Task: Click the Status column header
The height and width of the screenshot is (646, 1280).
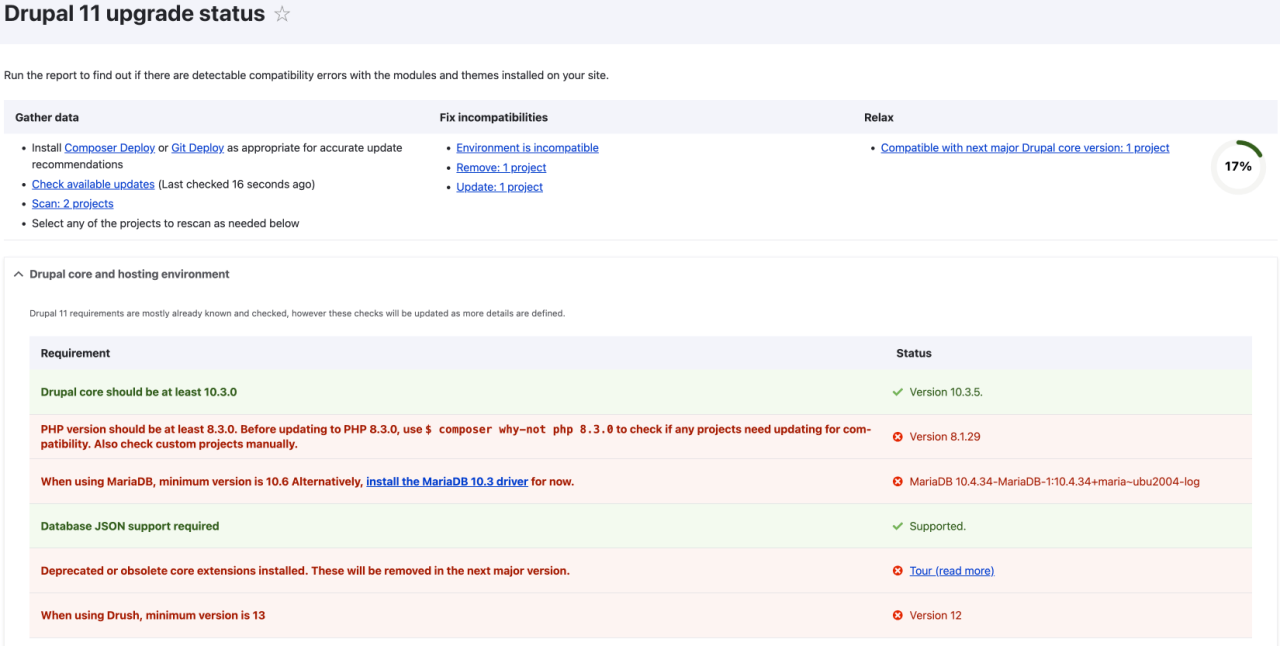Action: tap(913, 353)
